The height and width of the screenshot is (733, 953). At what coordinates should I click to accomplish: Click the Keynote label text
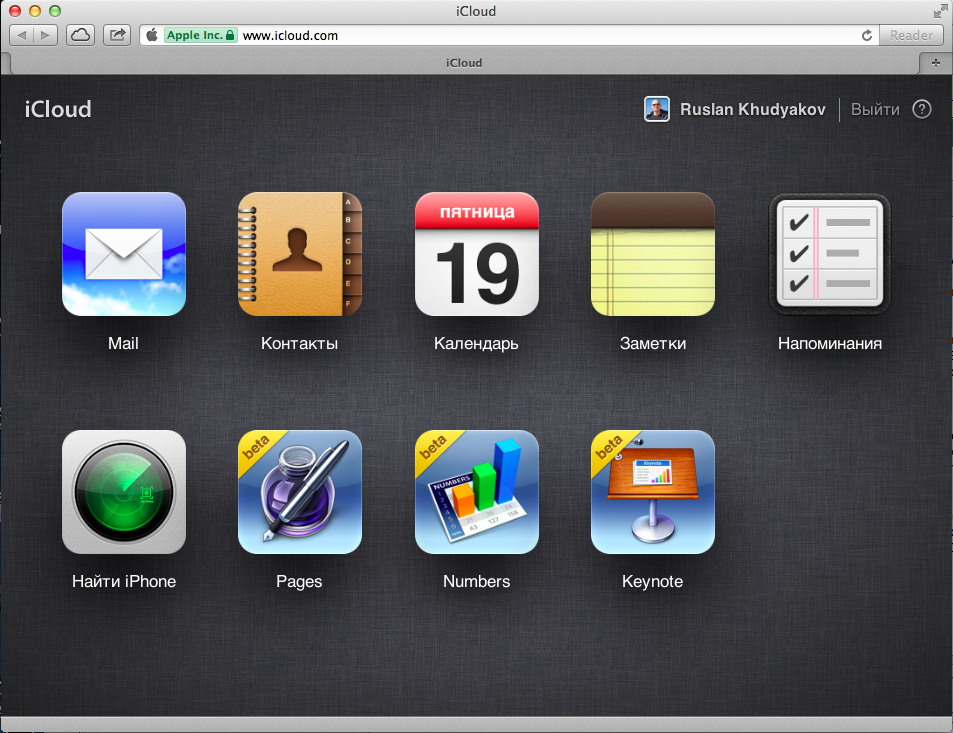point(652,582)
